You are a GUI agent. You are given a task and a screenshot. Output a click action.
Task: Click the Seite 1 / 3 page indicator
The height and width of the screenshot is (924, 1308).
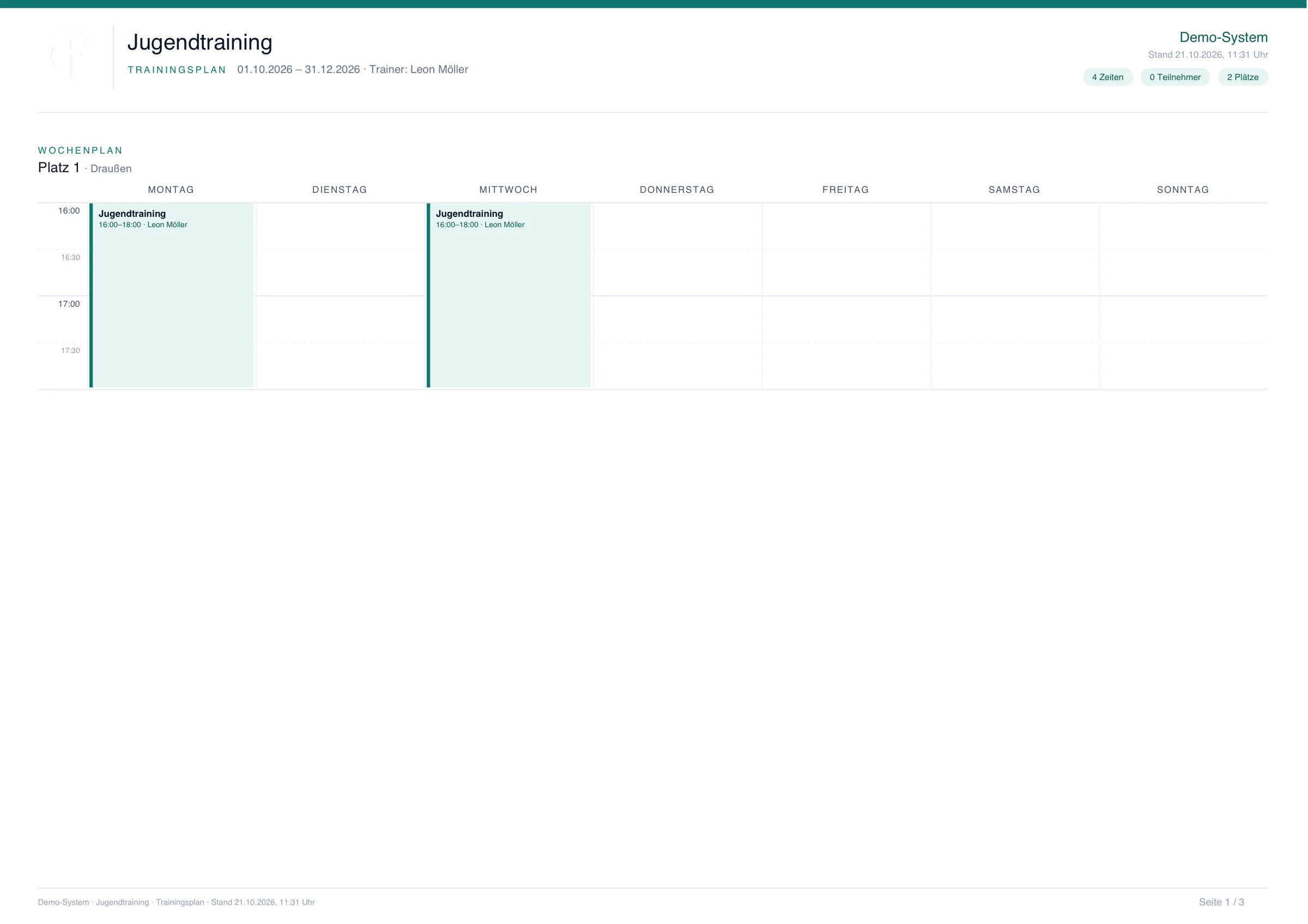click(1221, 902)
